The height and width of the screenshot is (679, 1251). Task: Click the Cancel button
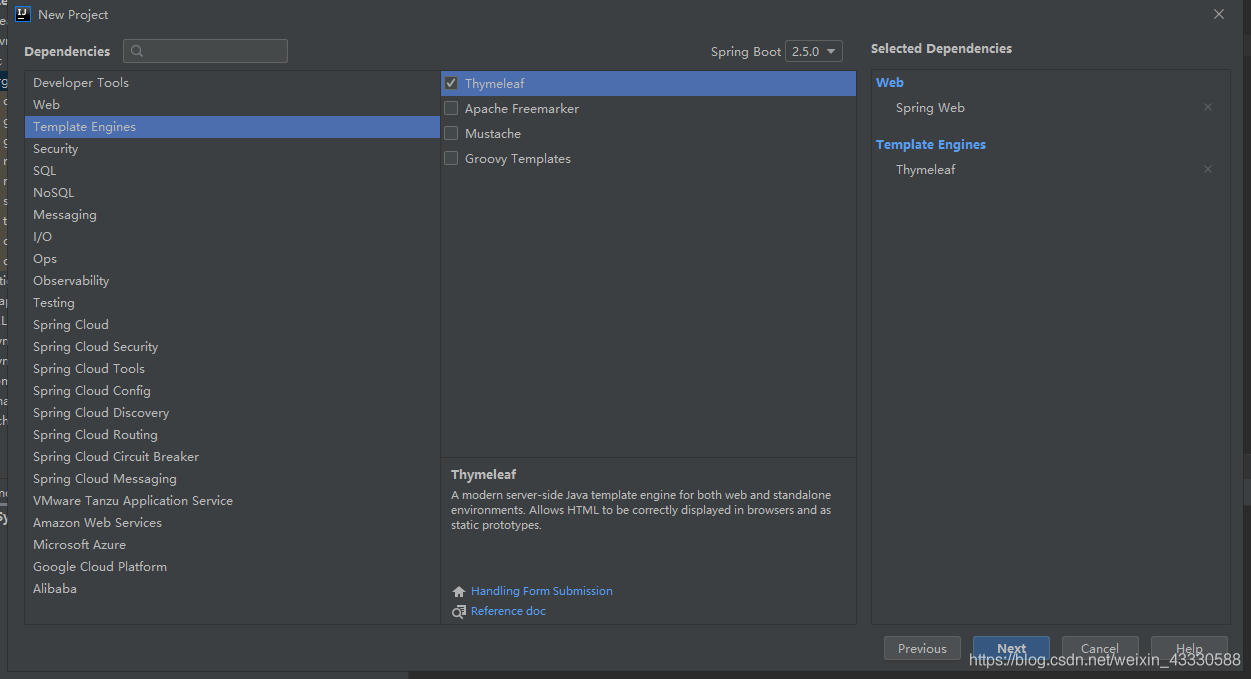pyautogui.click(x=1100, y=648)
